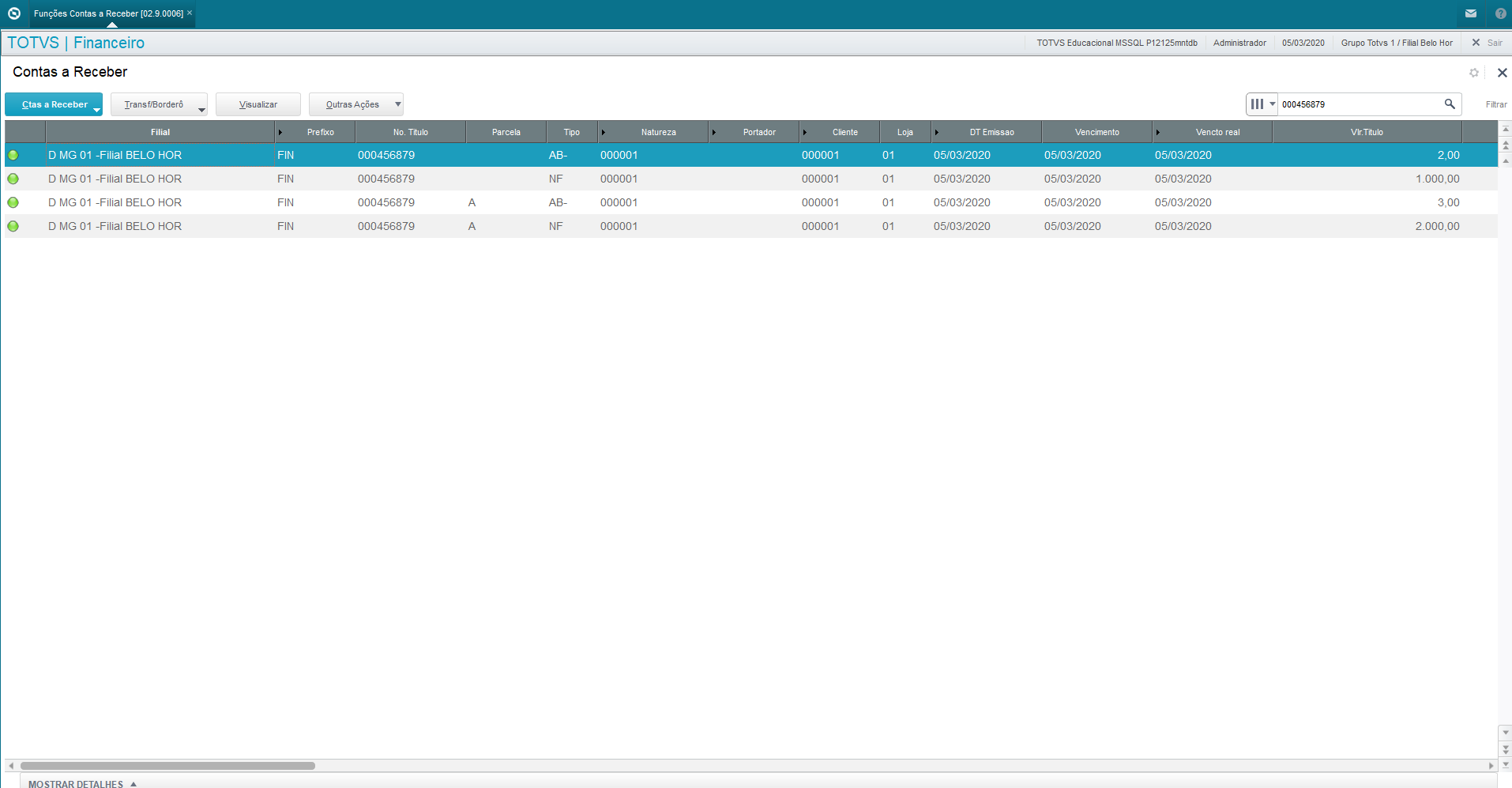
Task: Click into the search field containing 000456879
Action: tap(1359, 104)
